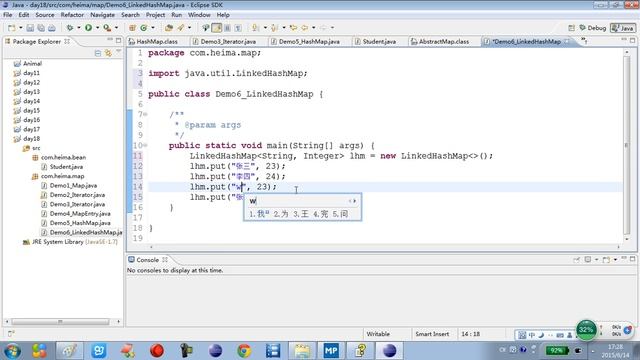Open the File menu
The width and height of the screenshot is (640, 360).
pyautogui.click(x=7, y=15)
